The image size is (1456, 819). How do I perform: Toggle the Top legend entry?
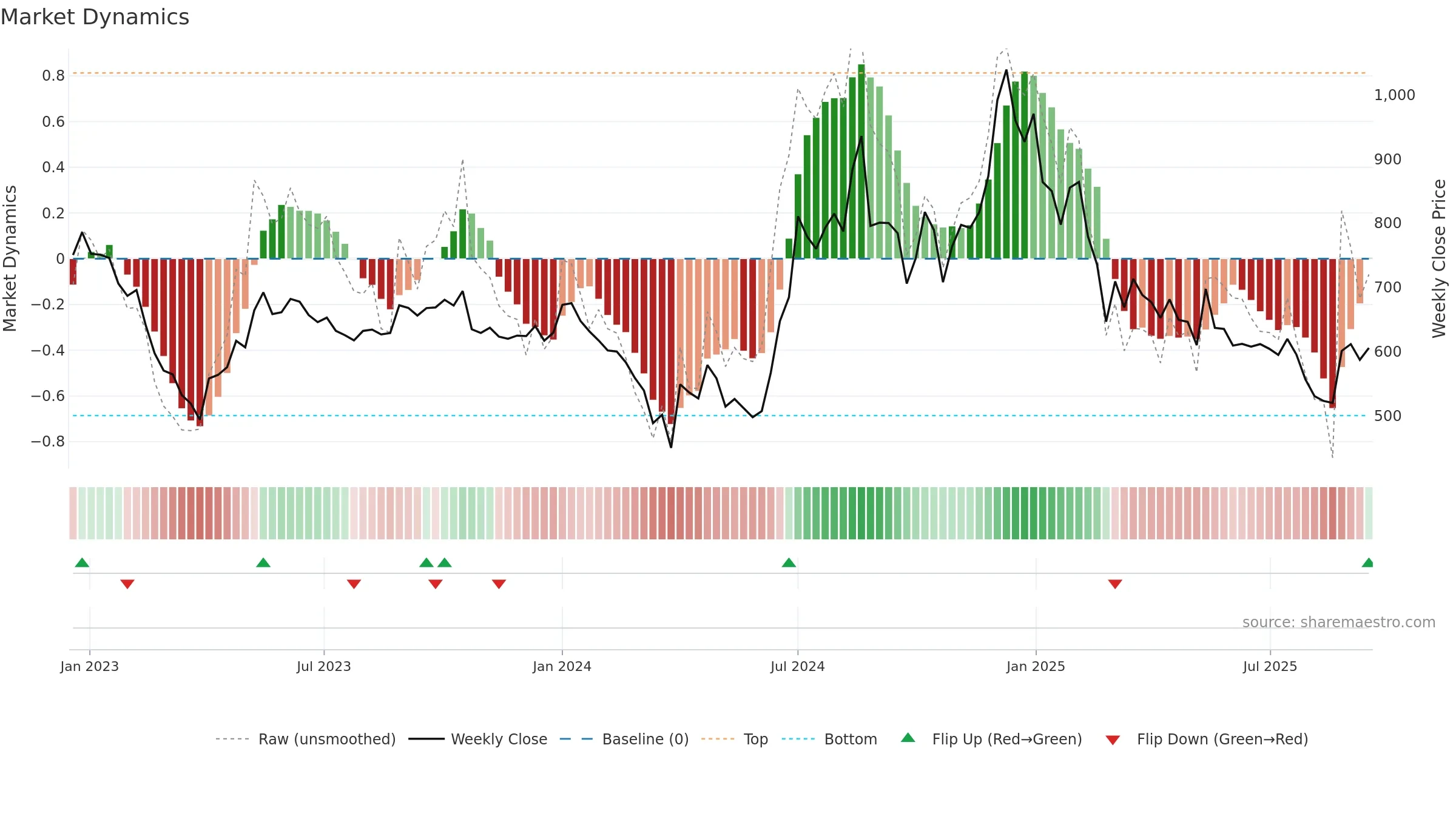point(734,739)
